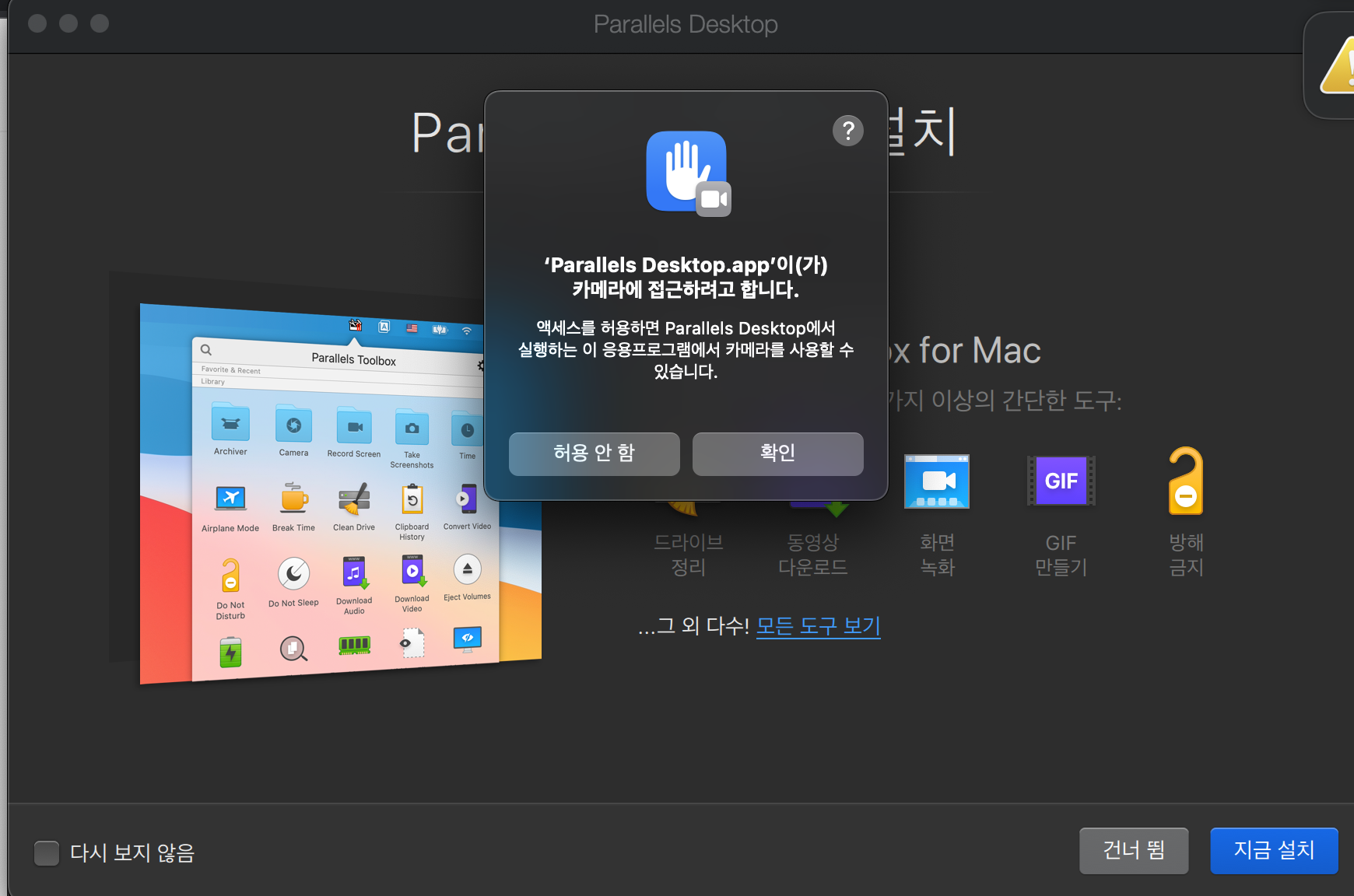Click the 동영상 다운로드 label
This screenshot has width=1354, height=896.
[812, 555]
